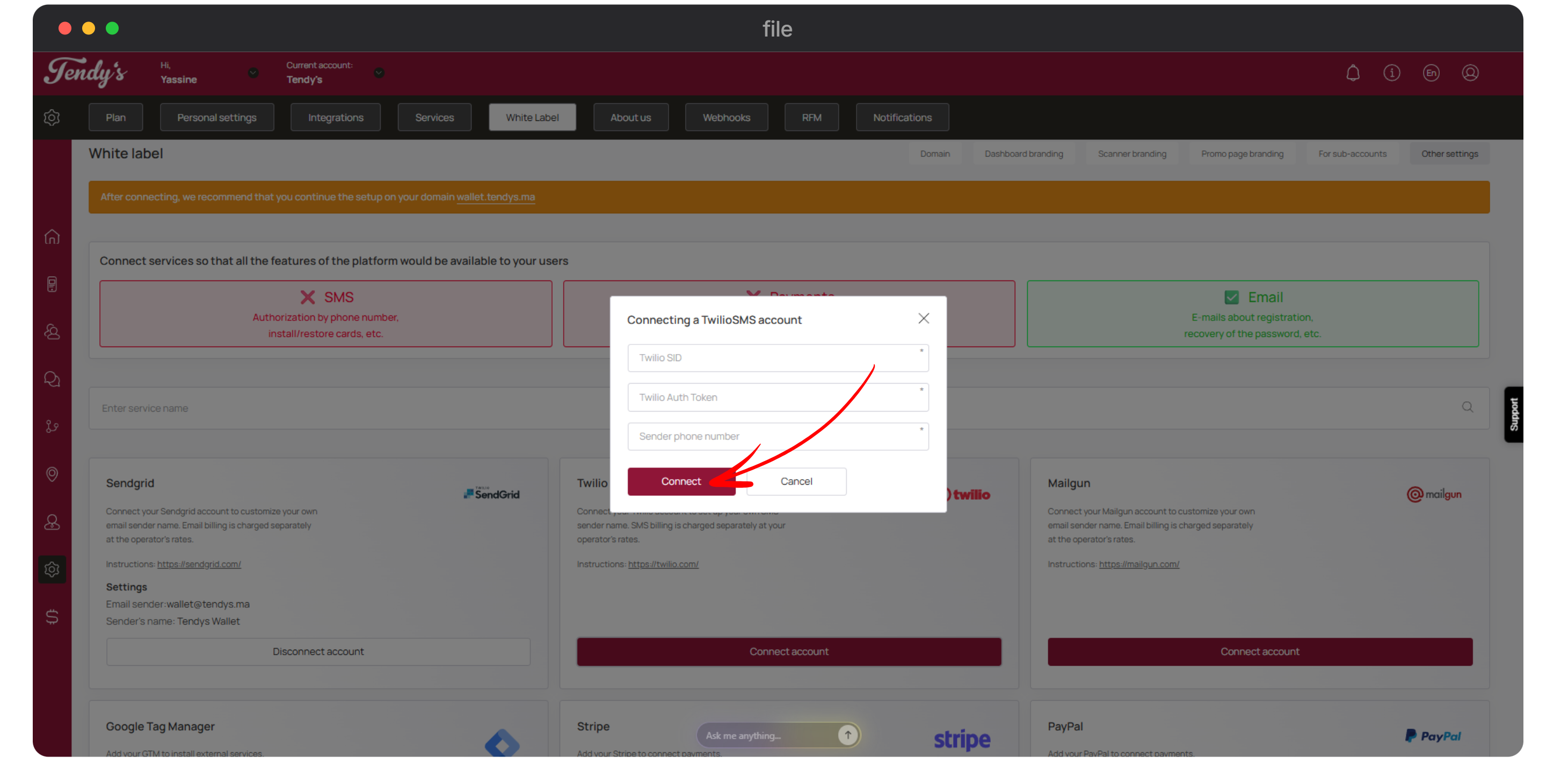
Task: Click the notification bell icon
Action: pyautogui.click(x=1353, y=73)
